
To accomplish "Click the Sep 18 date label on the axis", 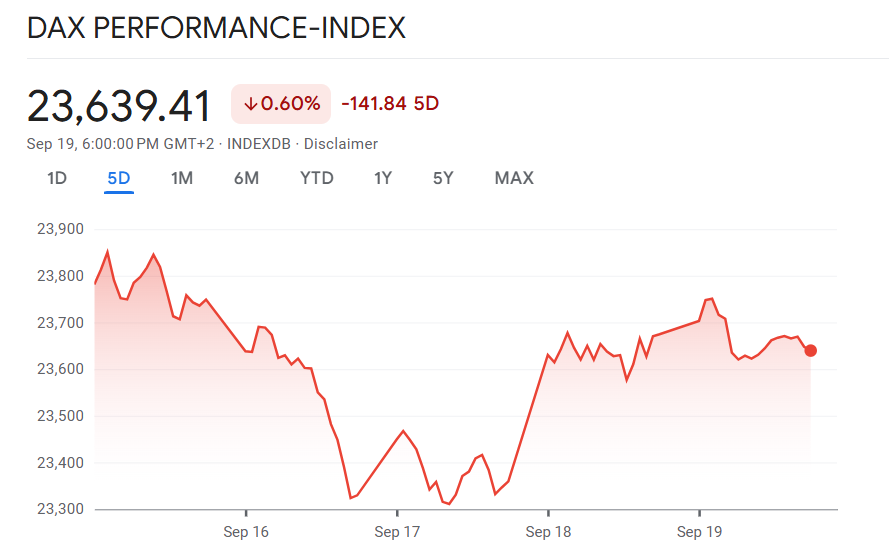I will (x=548, y=532).
